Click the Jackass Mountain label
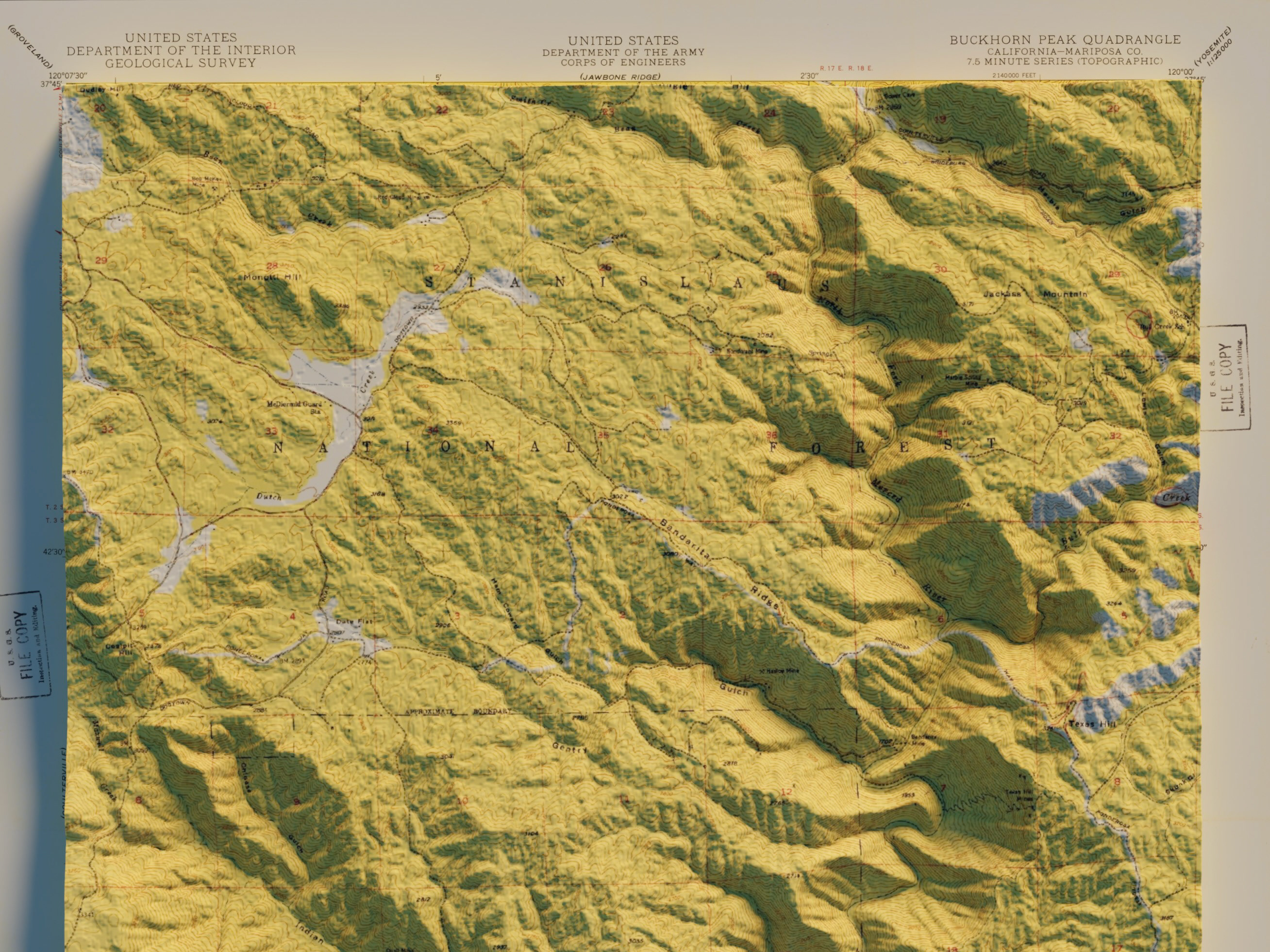The width and height of the screenshot is (1270, 952). click(x=1035, y=294)
